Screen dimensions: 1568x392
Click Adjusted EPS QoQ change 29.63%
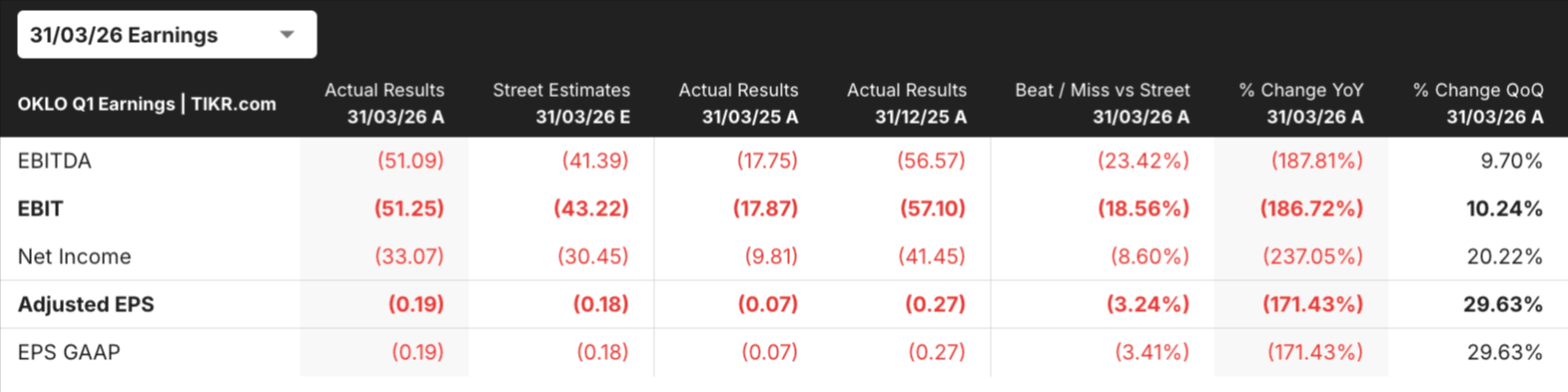(1503, 304)
